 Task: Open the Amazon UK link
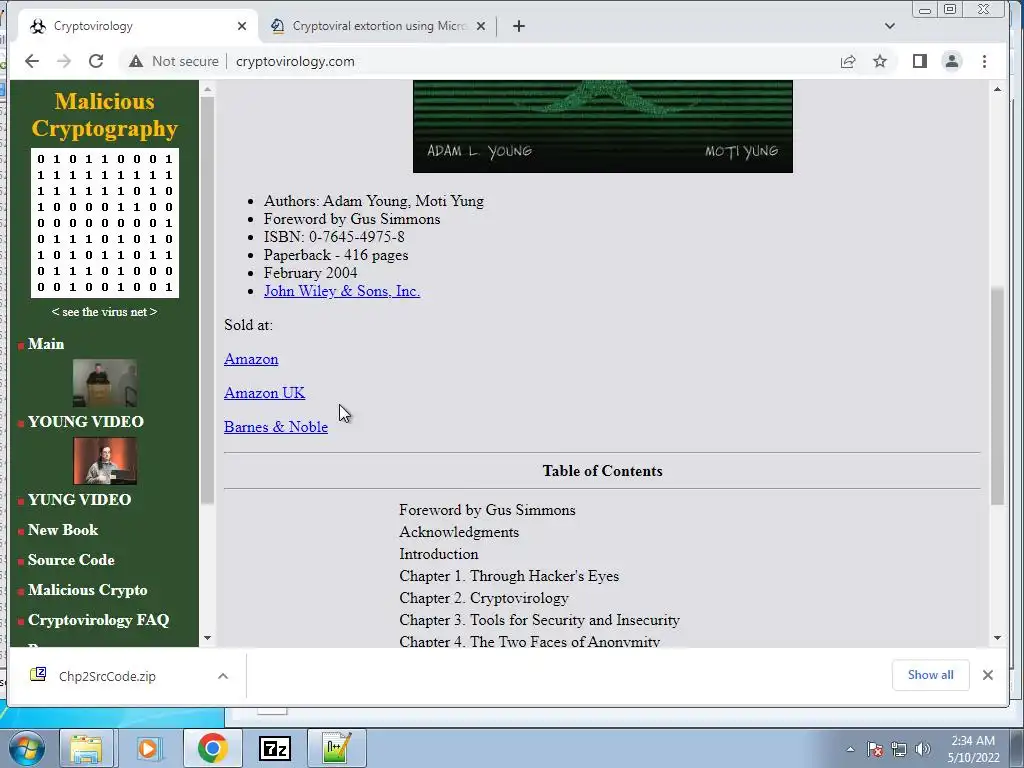tap(264, 393)
